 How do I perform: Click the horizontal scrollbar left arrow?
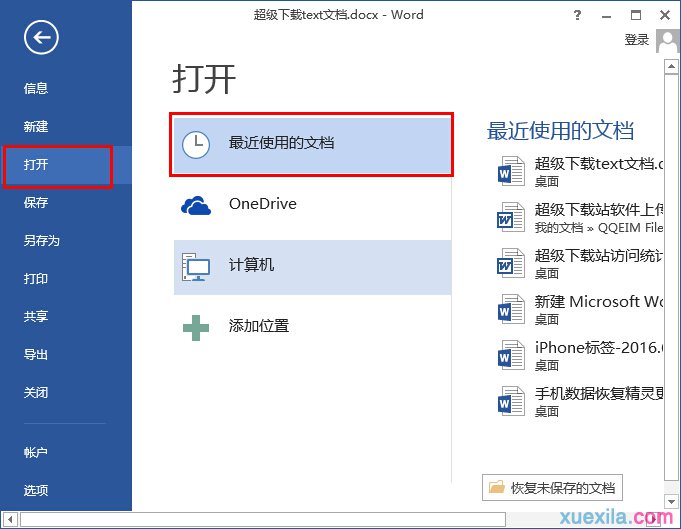pyautogui.click(x=10, y=519)
